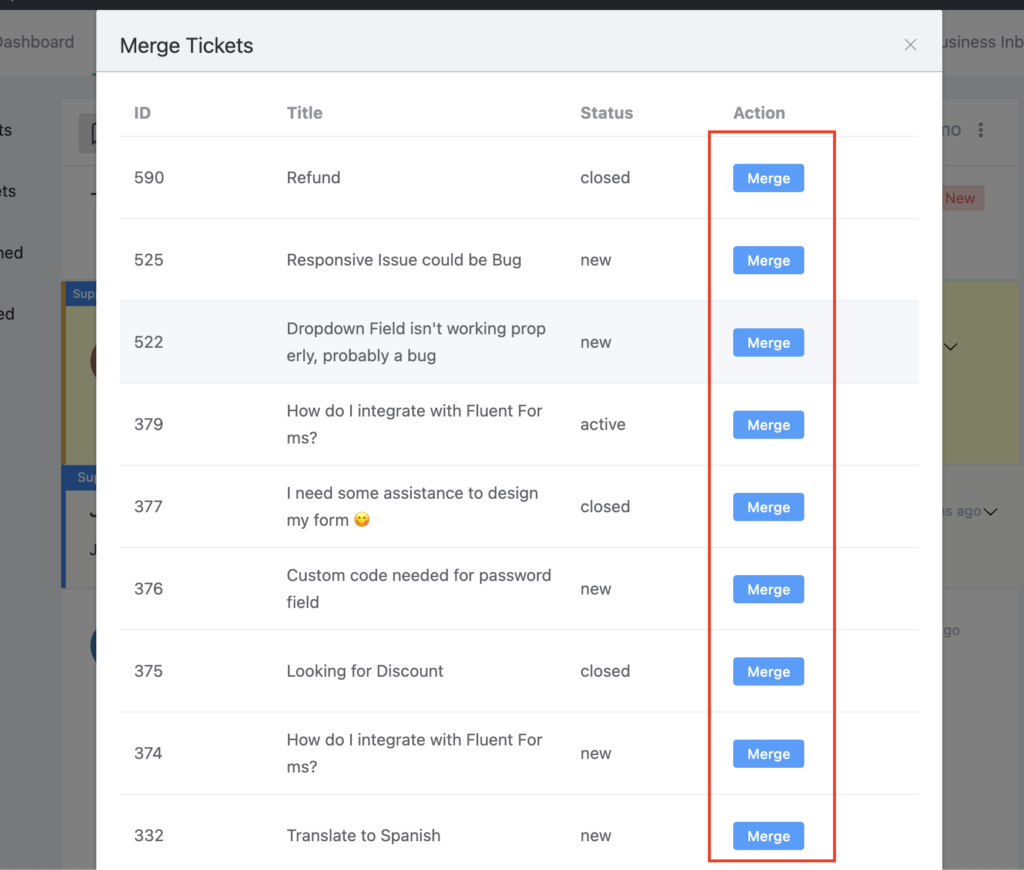
Task: Merge ticket 374 Fluent Forms integration
Action: 768,754
